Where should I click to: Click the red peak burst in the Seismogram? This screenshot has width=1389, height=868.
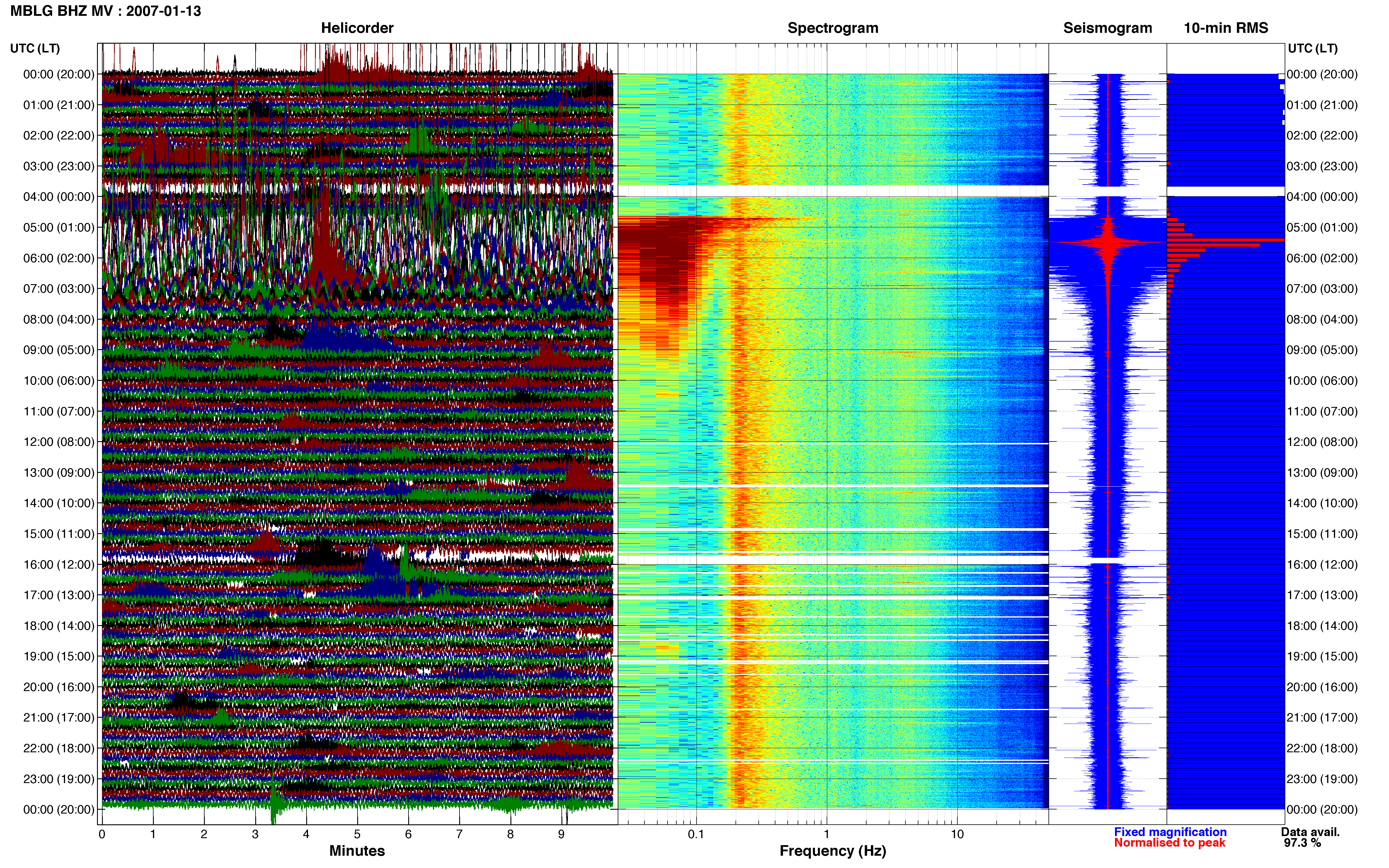click(1108, 243)
